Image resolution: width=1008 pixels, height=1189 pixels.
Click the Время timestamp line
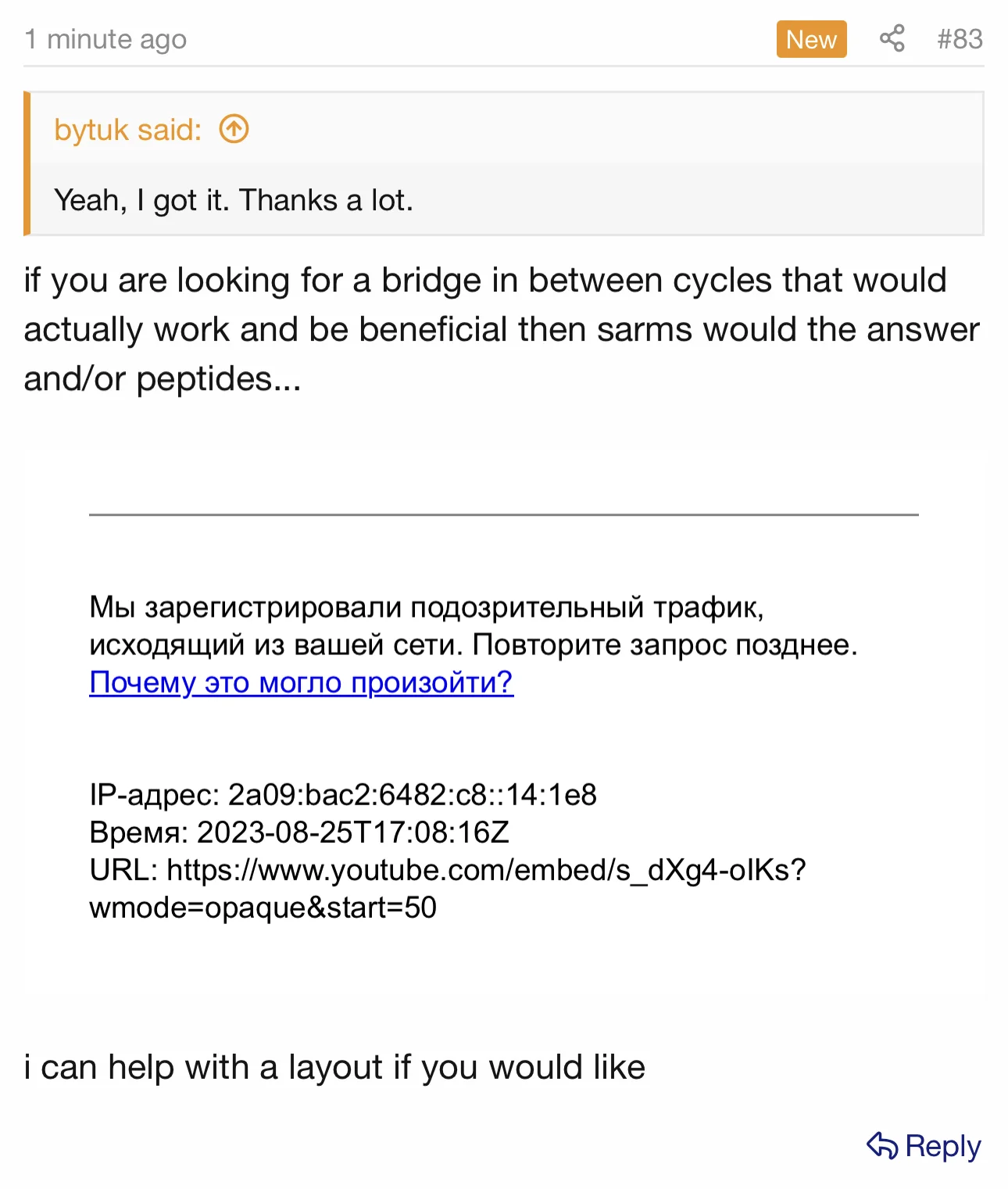coord(299,832)
